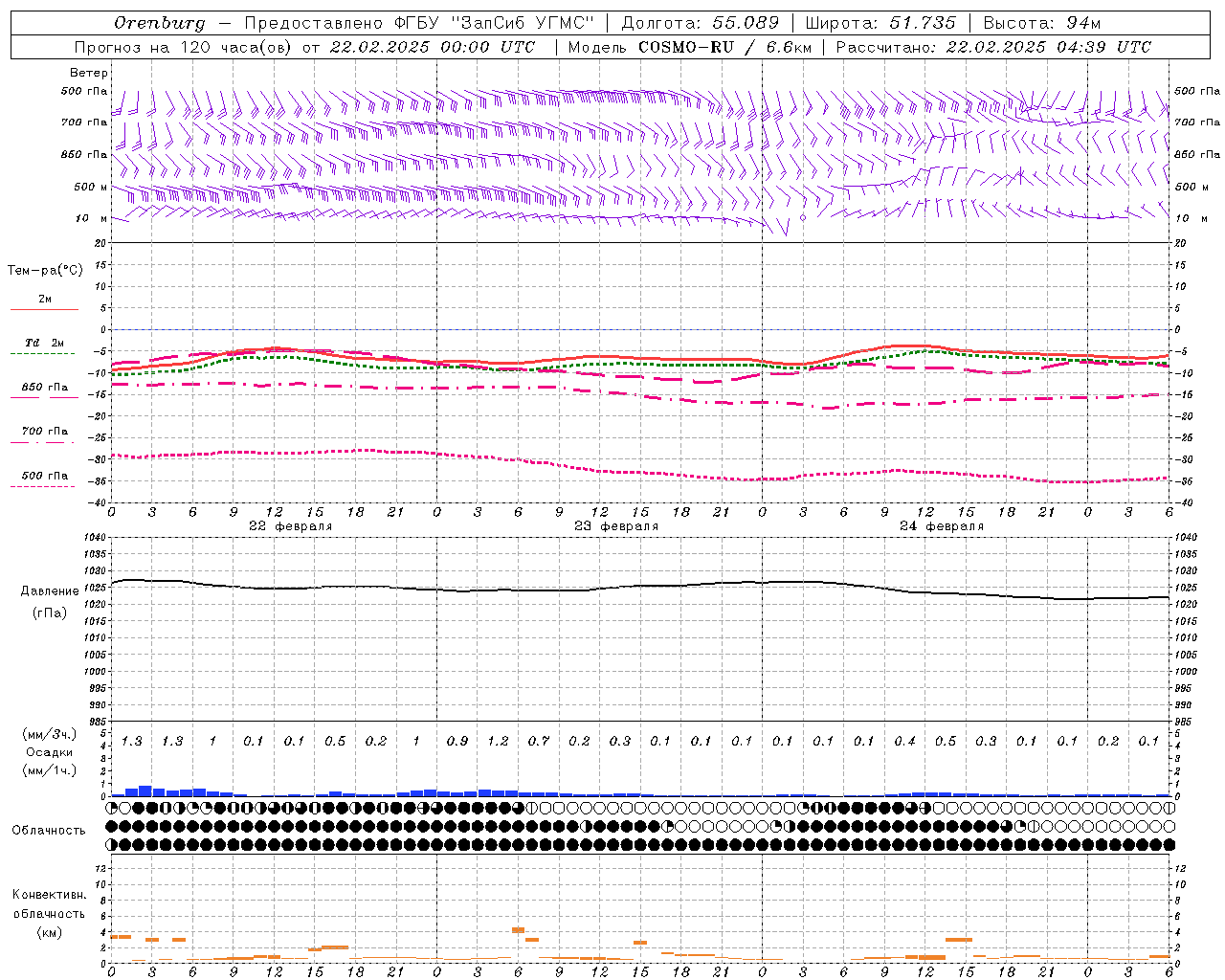The image size is (1225, 980).
Task: Click the "Конвективн." convective cloud label
Action: (x=50, y=895)
